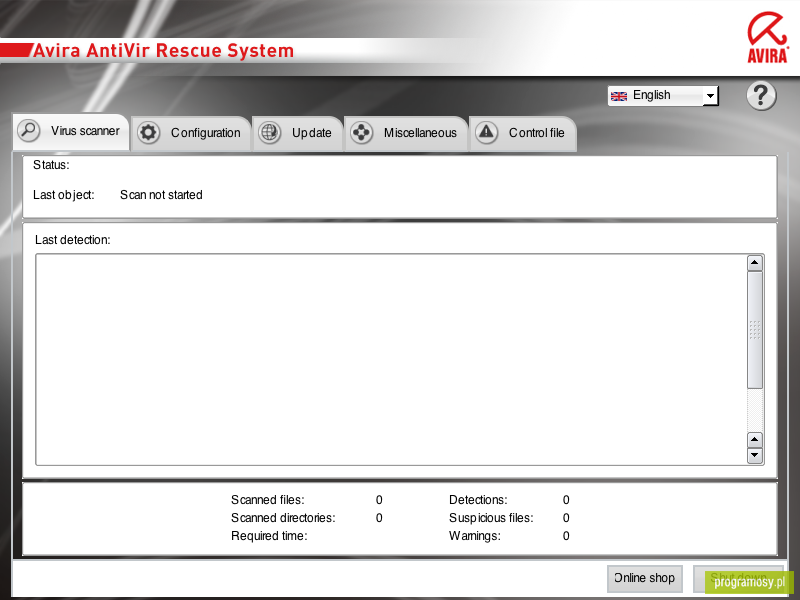Click the Scanned files count value 0
Viewport: 800px width, 600px height.
[x=379, y=499]
